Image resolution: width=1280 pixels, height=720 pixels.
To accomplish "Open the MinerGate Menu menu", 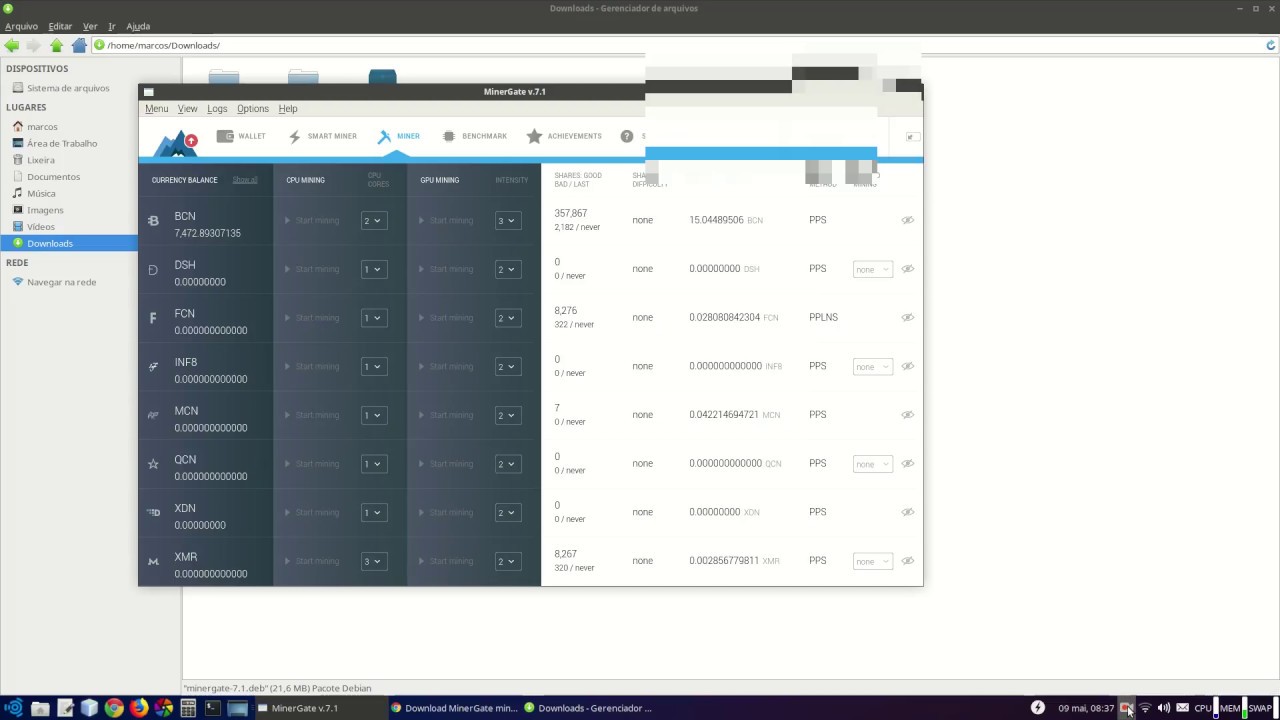I will tap(157, 109).
